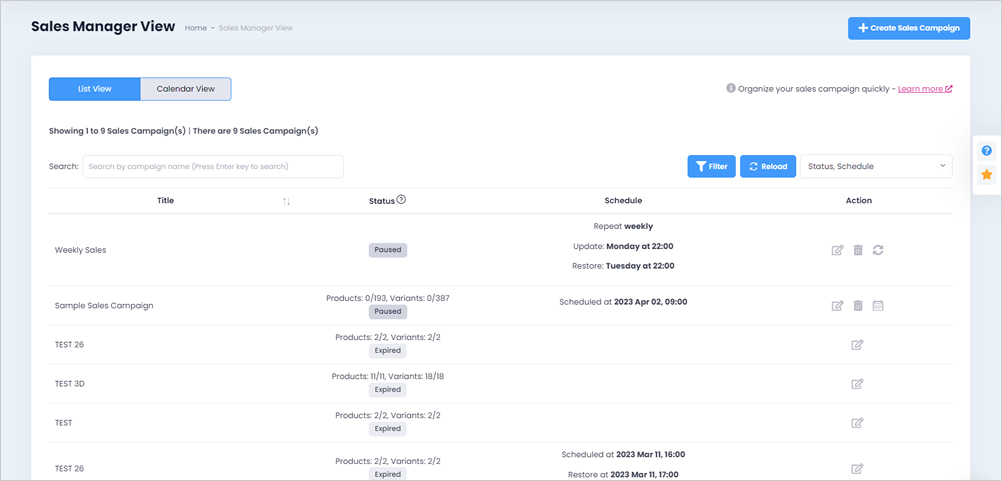Screen dimensions: 1002x481
Task: Click 'Update: Monday at 22:00' text
Action: (x=623, y=246)
